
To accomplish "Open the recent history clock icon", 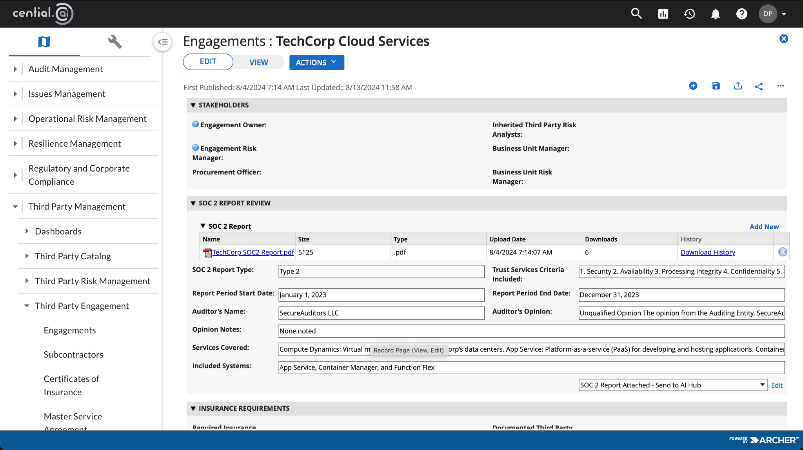I will pos(689,14).
